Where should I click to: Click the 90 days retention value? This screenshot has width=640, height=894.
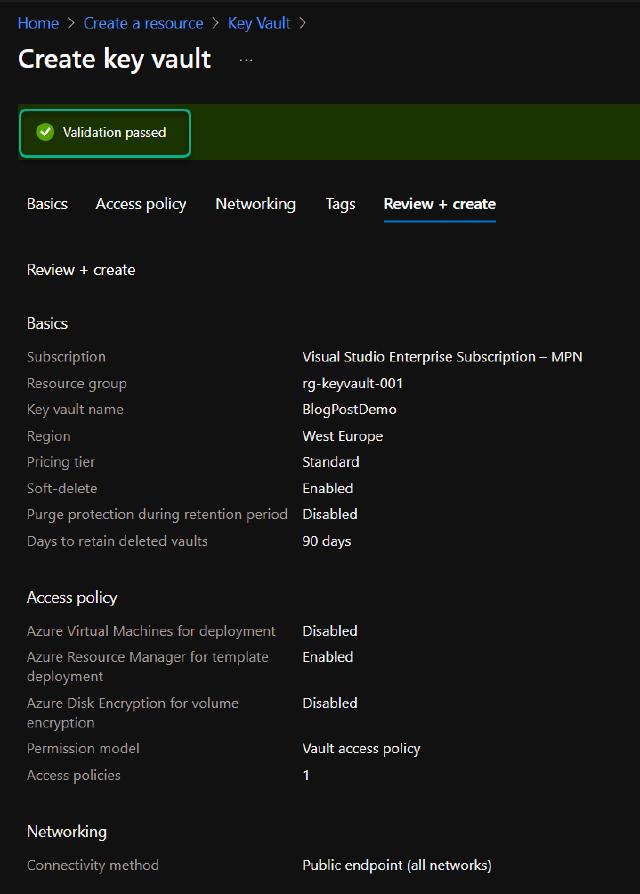pyautogui.click(x=326, y=541)
